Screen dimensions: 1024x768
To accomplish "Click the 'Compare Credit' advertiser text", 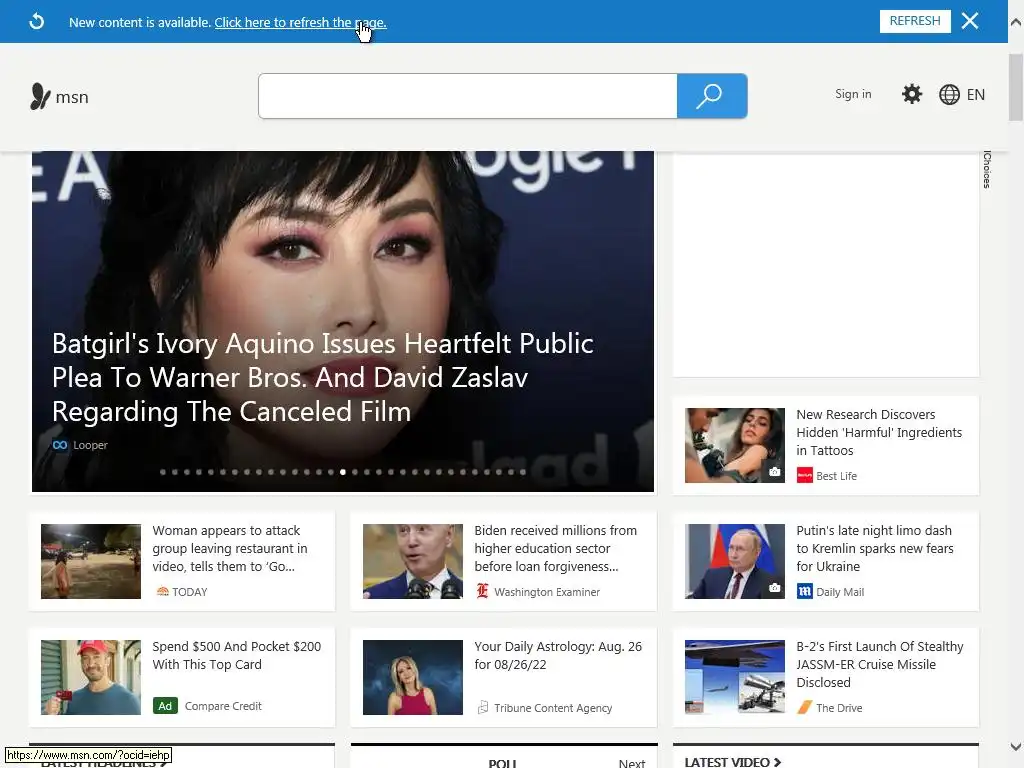I will [x=223, y=706].
